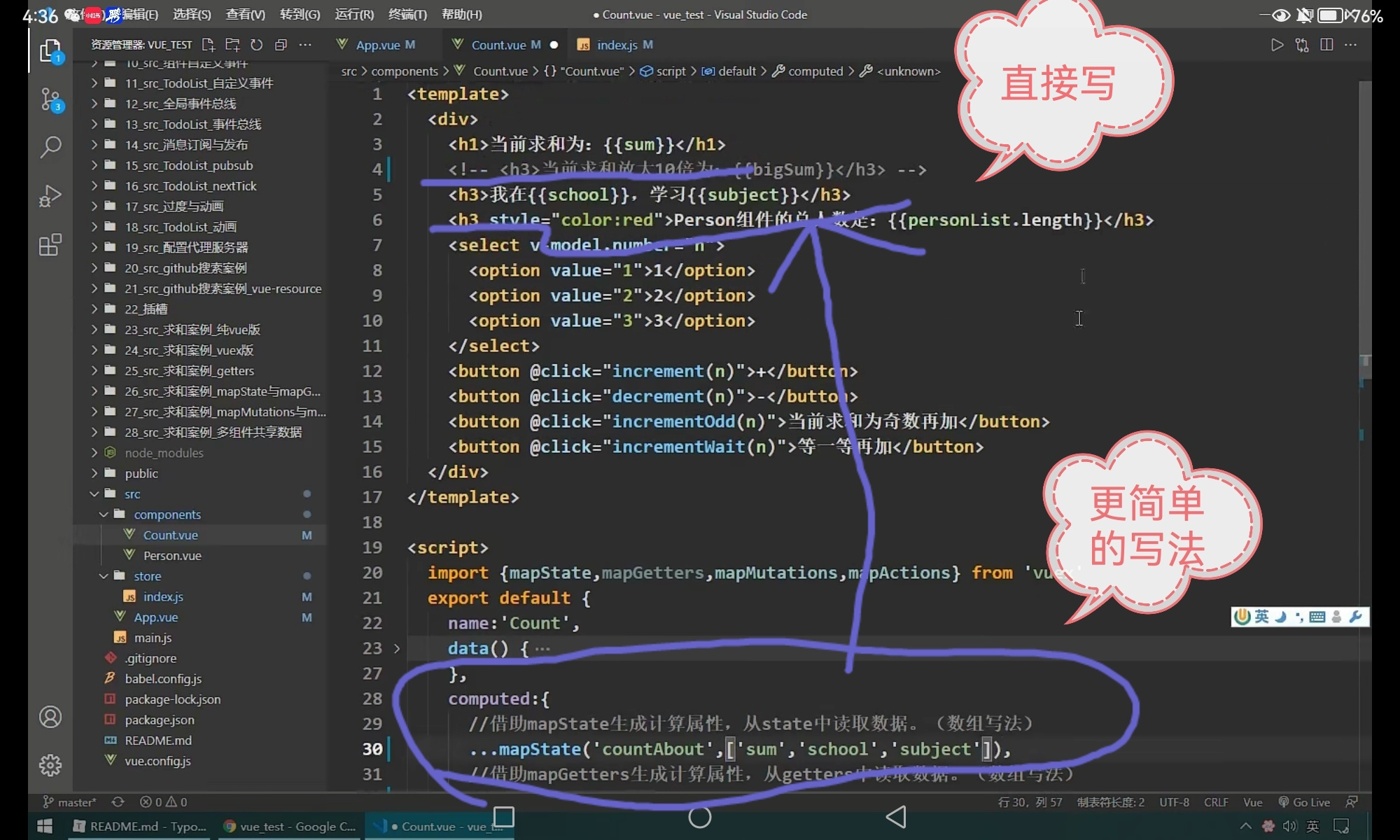The width and height of the screenshot is (1400, 840).
Task: Click the Windows Start button on taskbar
Action: tap(45, 827)
